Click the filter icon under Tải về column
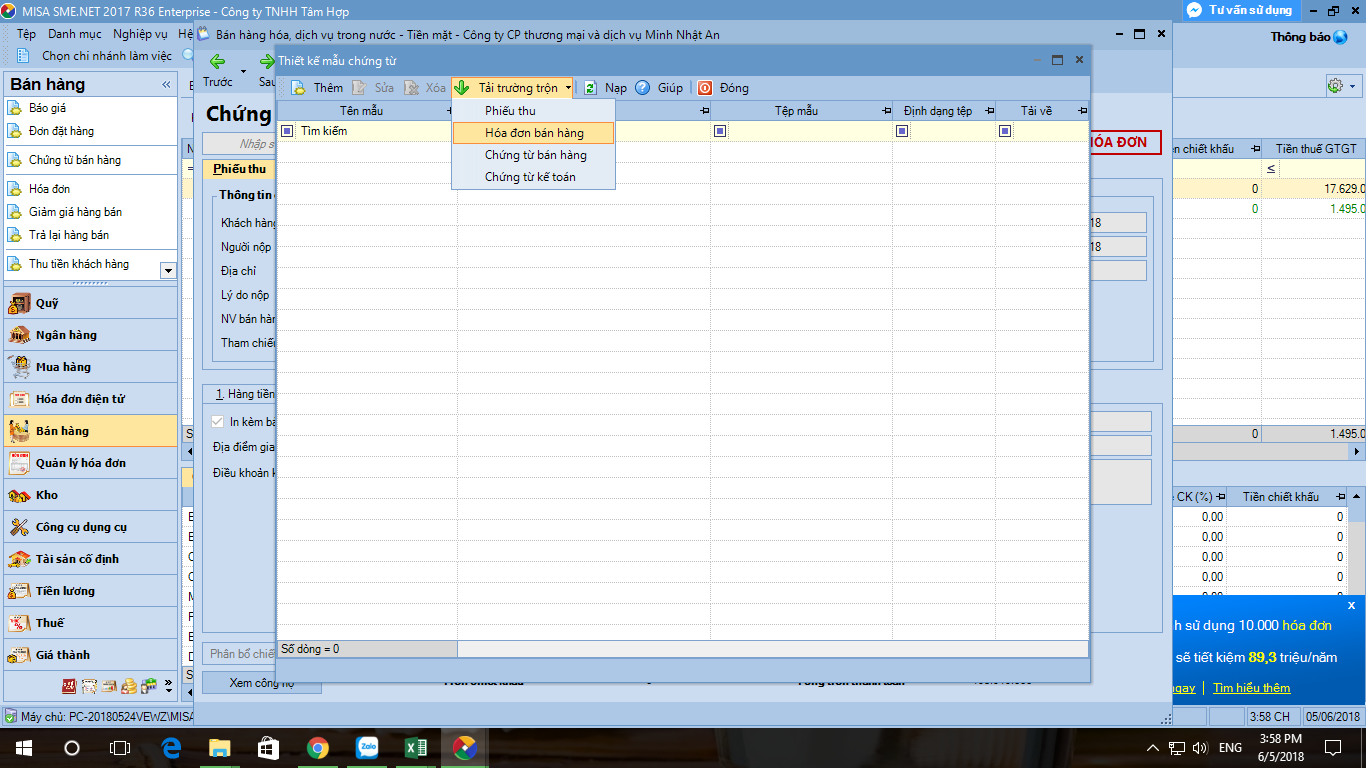The height and width of the screenshot is (768, 1366). click(x=1005, y=131)
